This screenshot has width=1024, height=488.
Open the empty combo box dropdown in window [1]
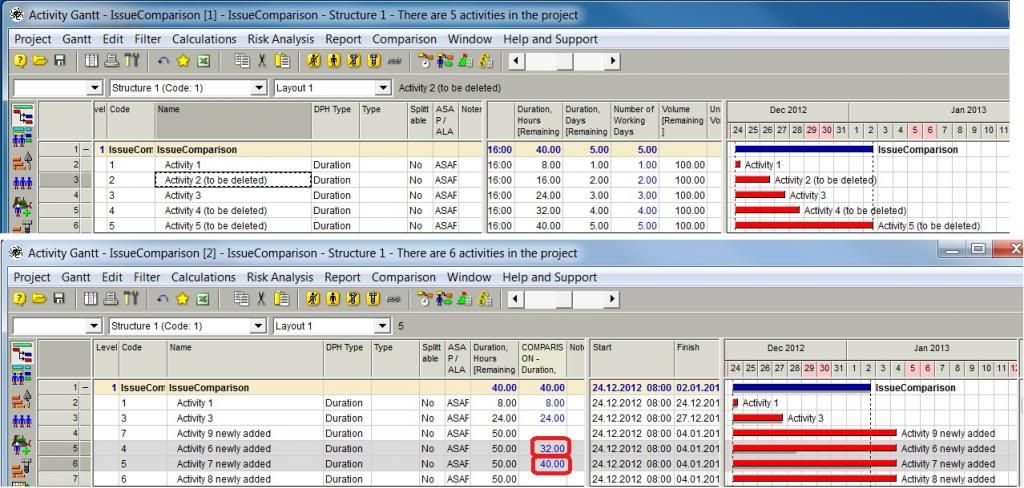pyautogui.click(x=95, y=88)
